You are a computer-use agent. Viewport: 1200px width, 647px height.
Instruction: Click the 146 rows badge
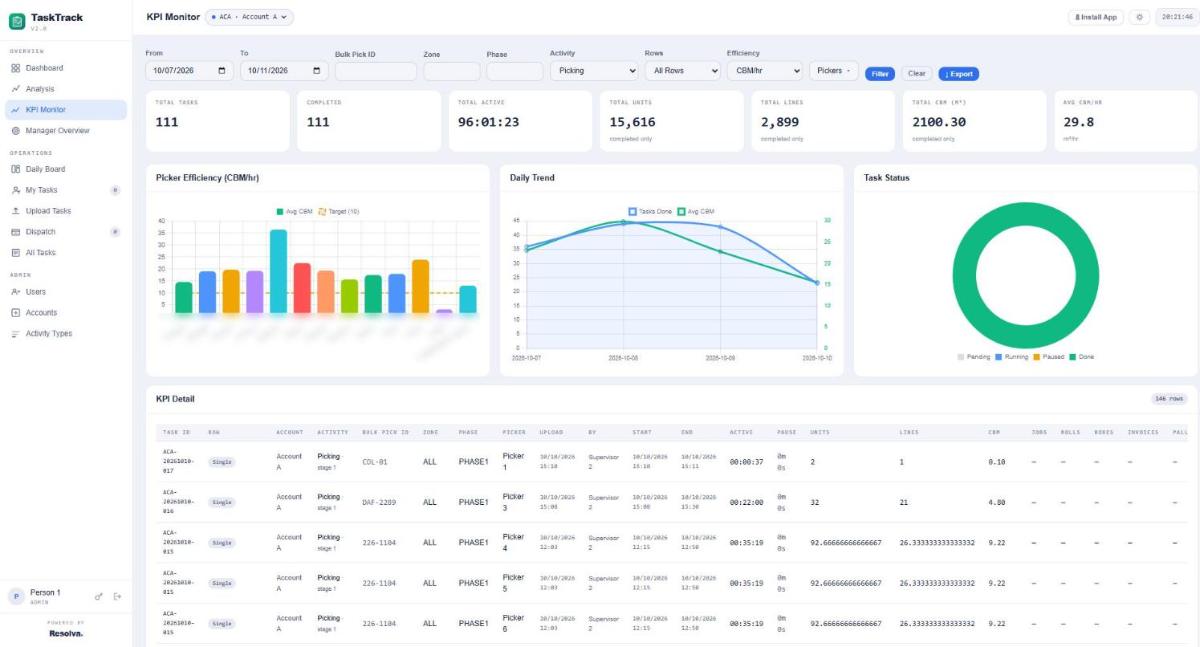[1169, 398]
